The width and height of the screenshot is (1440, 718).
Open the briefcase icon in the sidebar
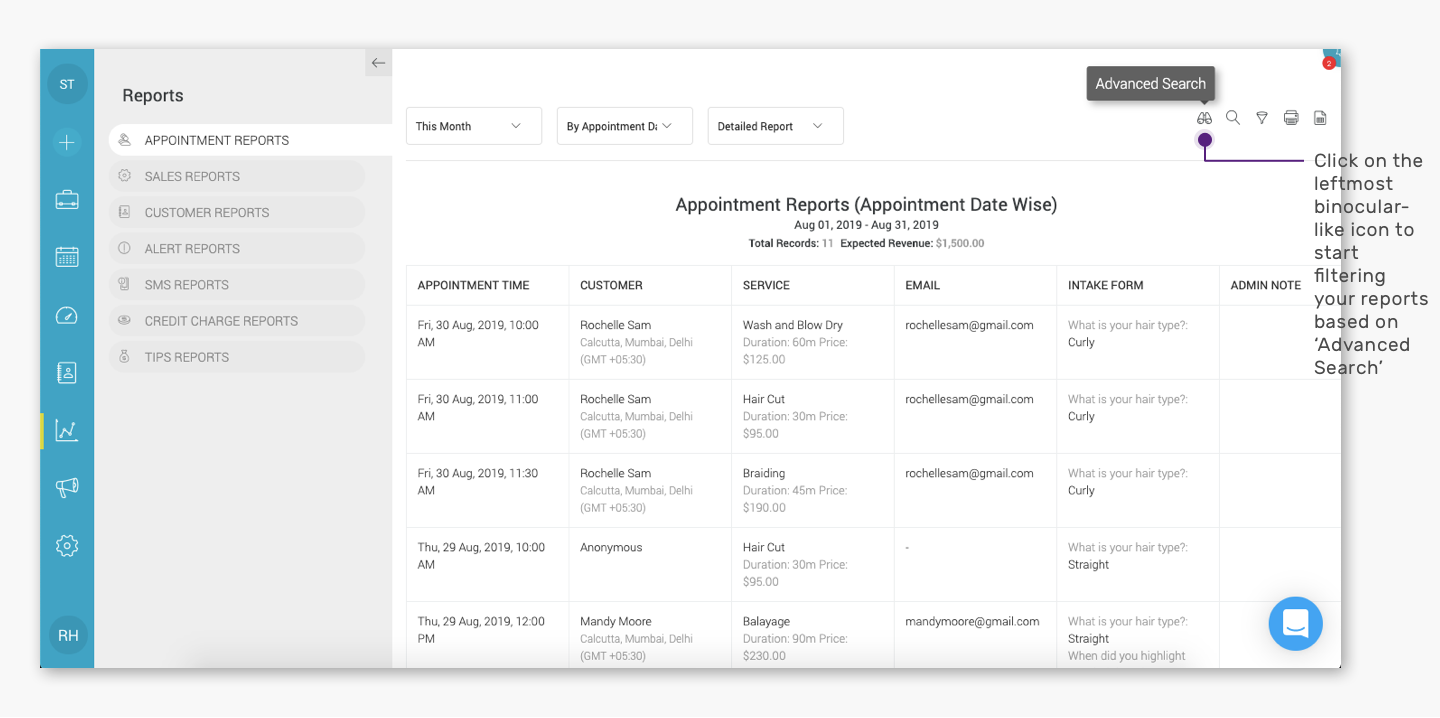tap(67, 199)
